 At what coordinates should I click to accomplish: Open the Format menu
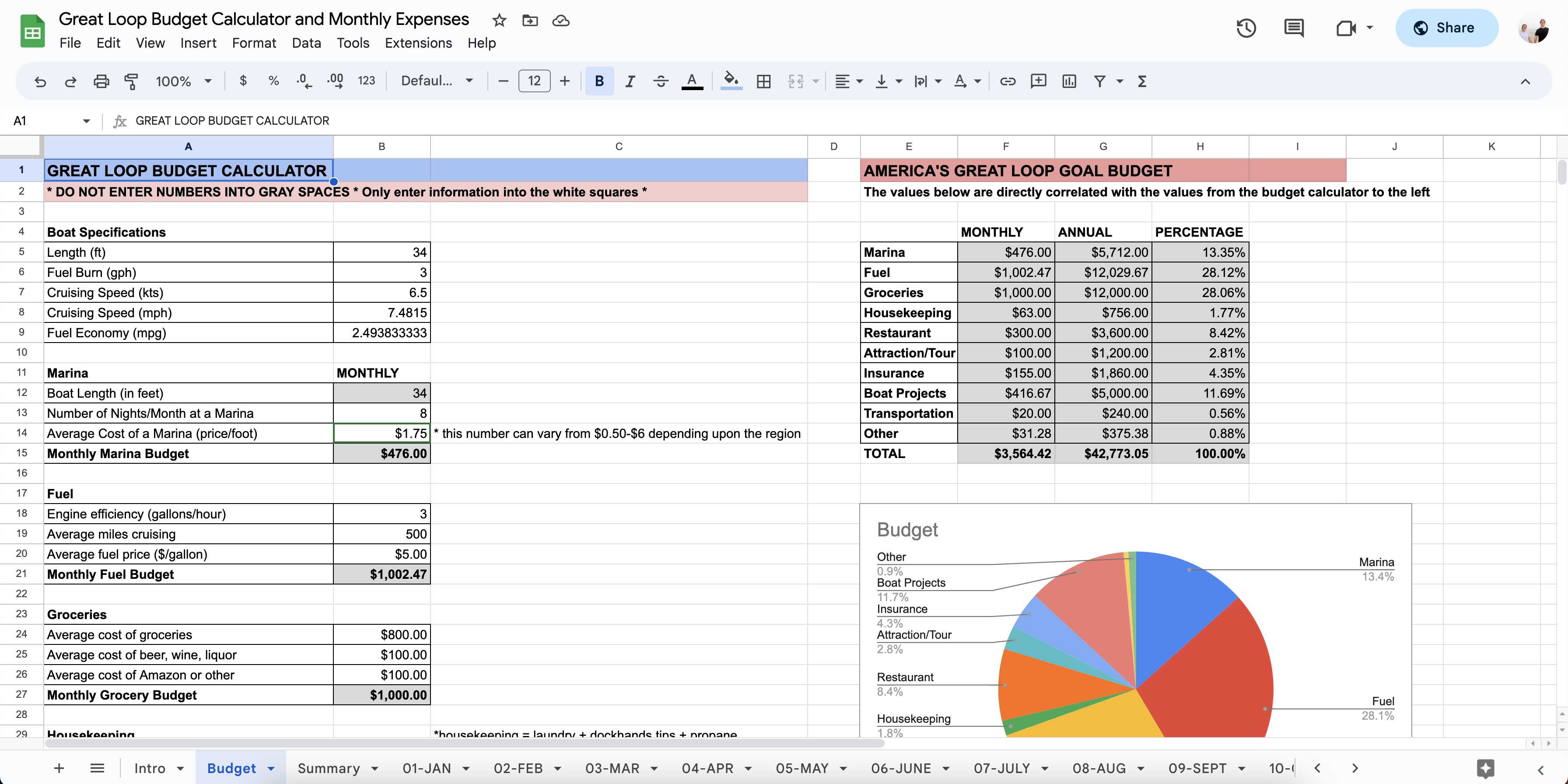coord(254,43)
